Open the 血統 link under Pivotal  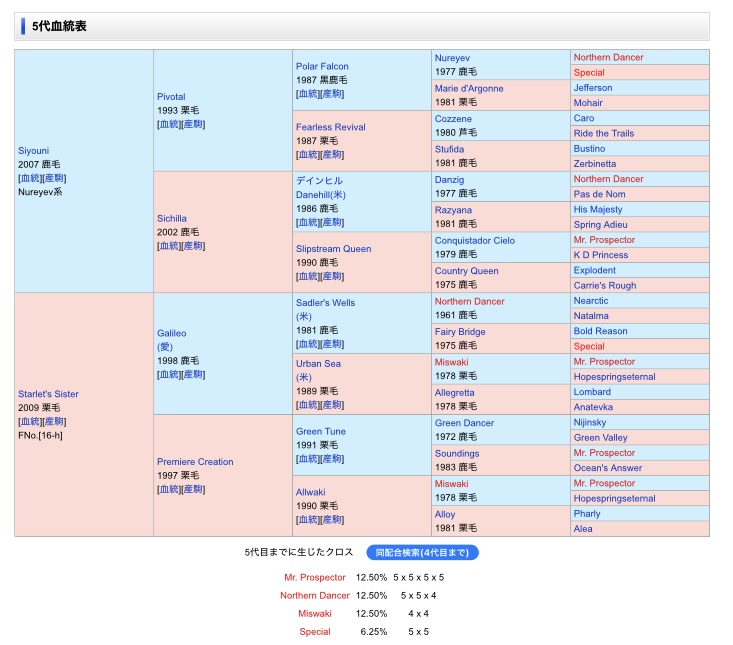tap(168, 125)
